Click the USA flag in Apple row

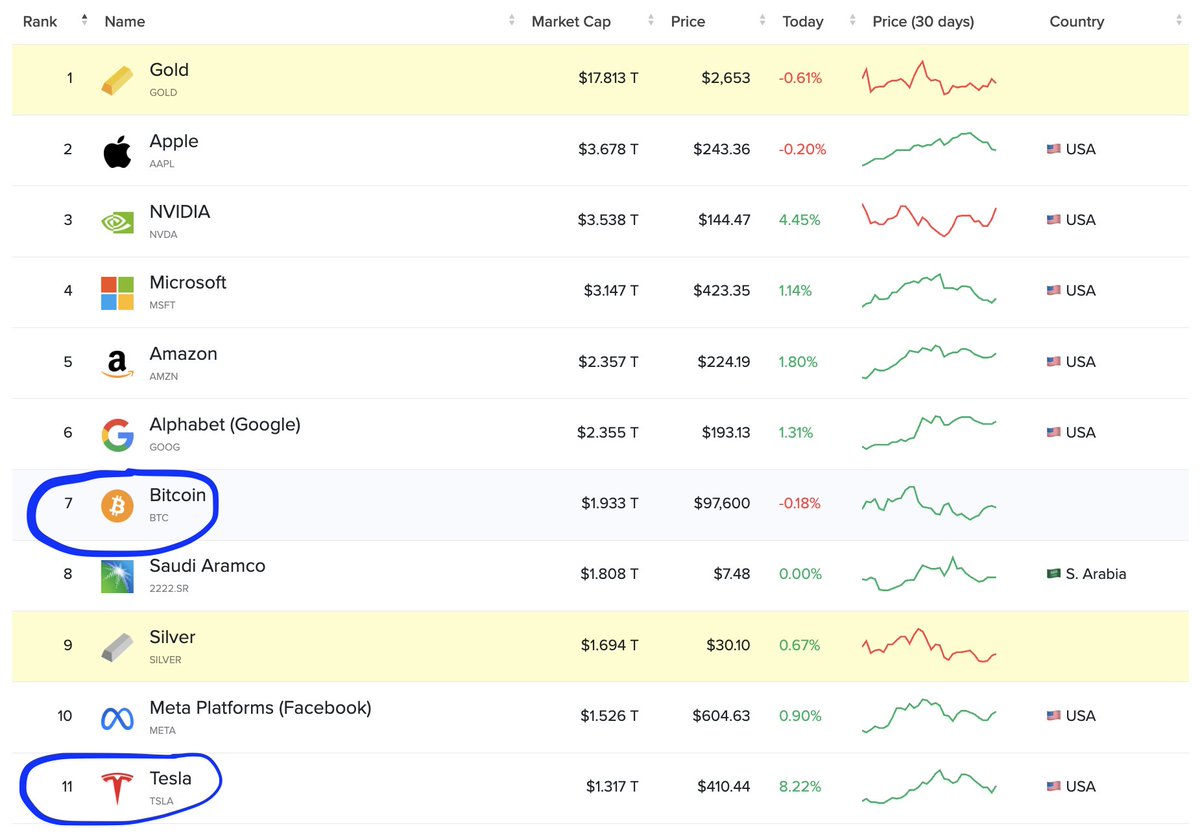click(x=1053, y=149)
